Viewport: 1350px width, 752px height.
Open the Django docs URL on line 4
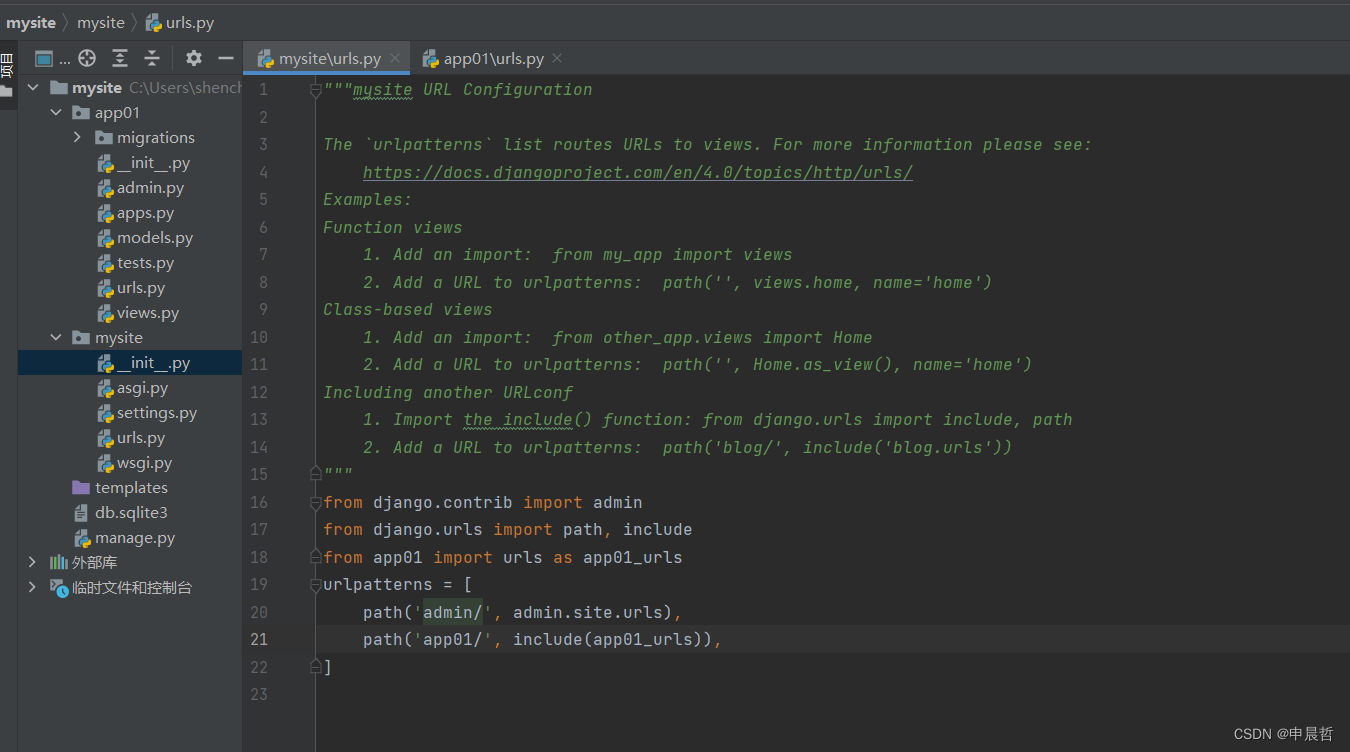click(637, 172)
